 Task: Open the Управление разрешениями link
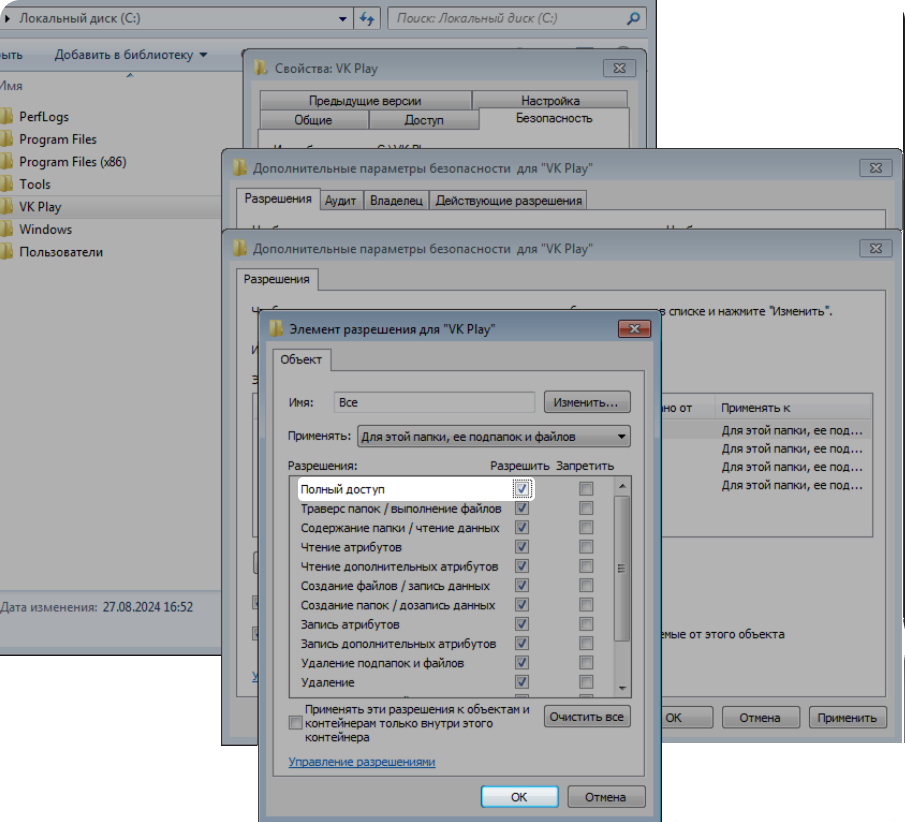click(x=362, y=762)
